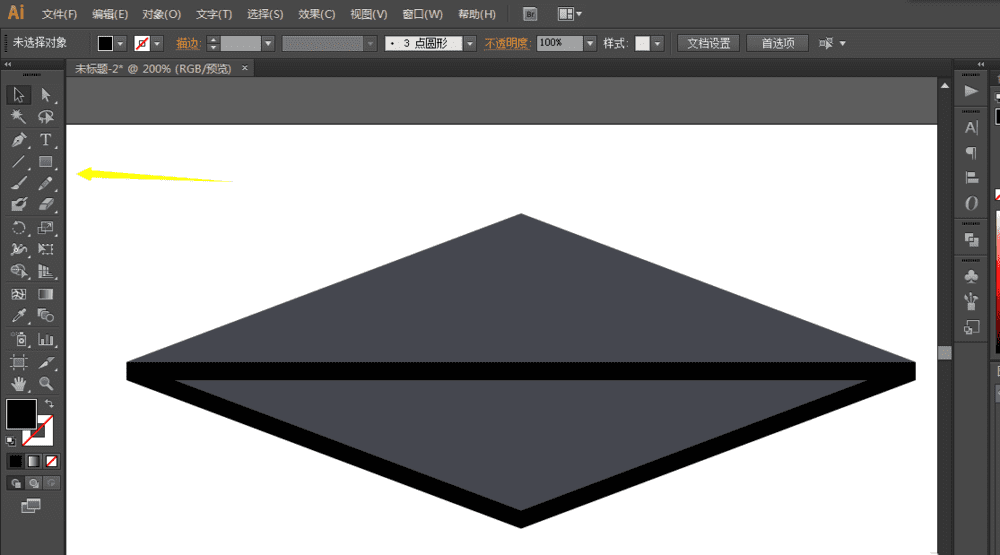Select the Hand tool
This screenshot has width=1000, height=555.
click(19, 383)
